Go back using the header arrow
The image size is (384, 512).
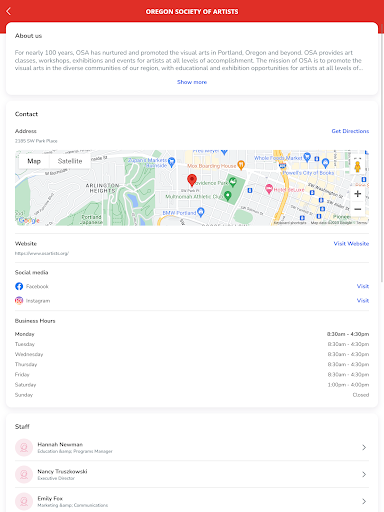click(9, 11)
